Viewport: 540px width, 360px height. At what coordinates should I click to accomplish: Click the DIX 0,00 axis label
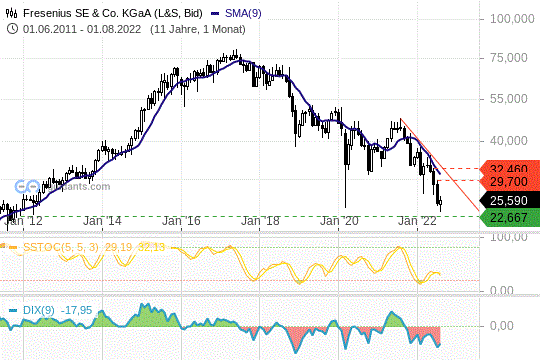click(x=501, y=326)
